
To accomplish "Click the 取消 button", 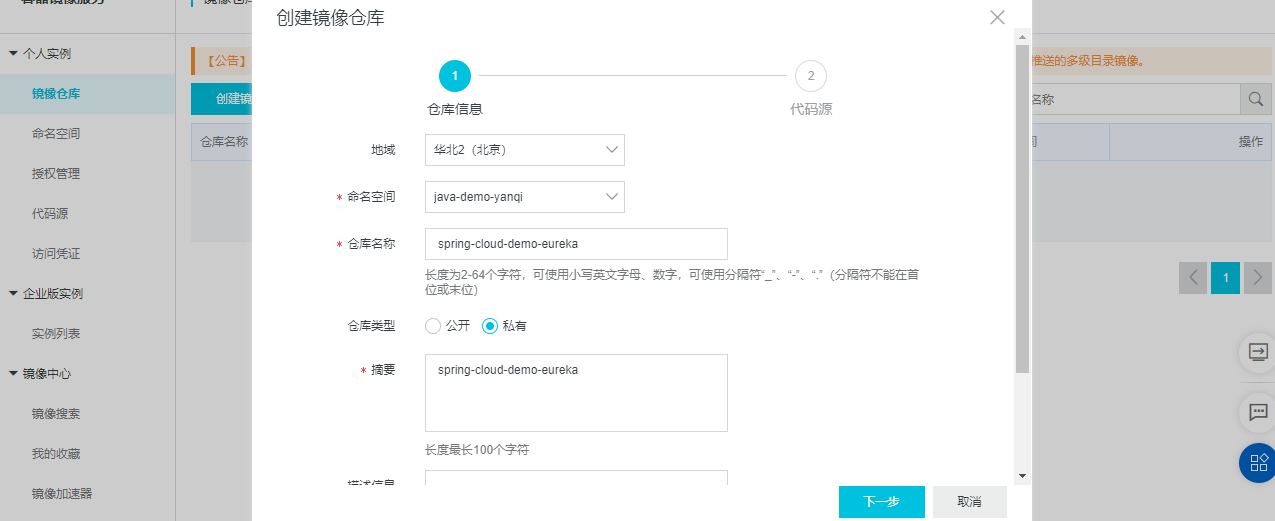I will click(969, 502).
